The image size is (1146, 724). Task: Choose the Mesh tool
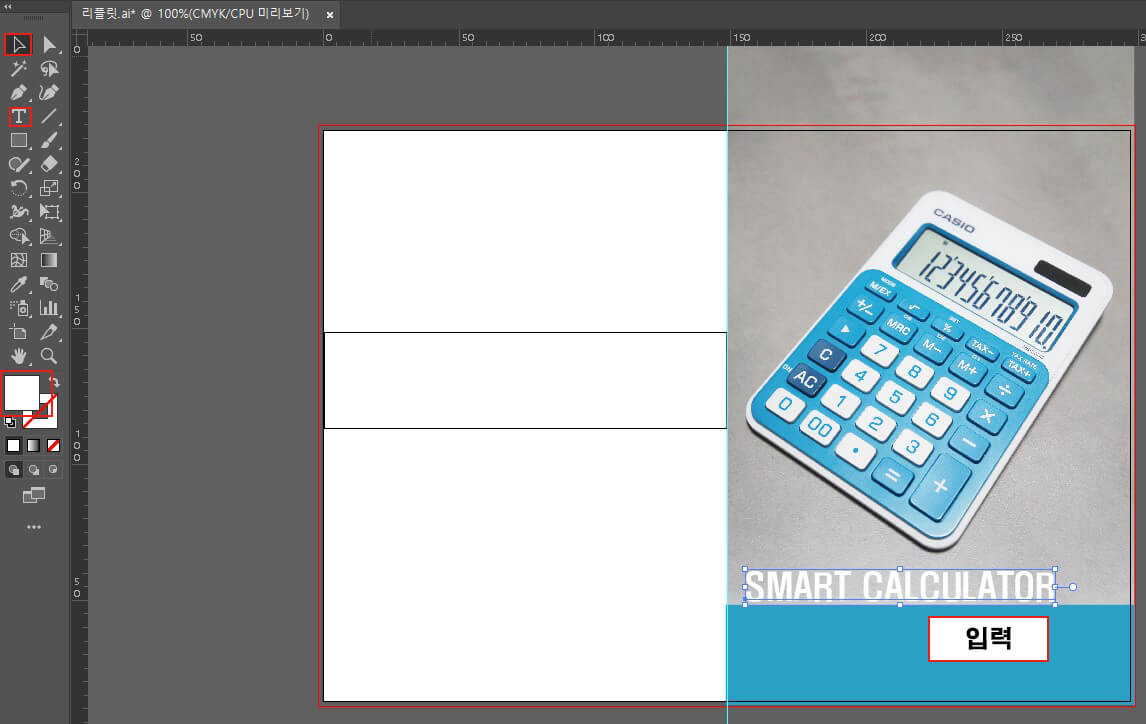(x=18, y=260)
